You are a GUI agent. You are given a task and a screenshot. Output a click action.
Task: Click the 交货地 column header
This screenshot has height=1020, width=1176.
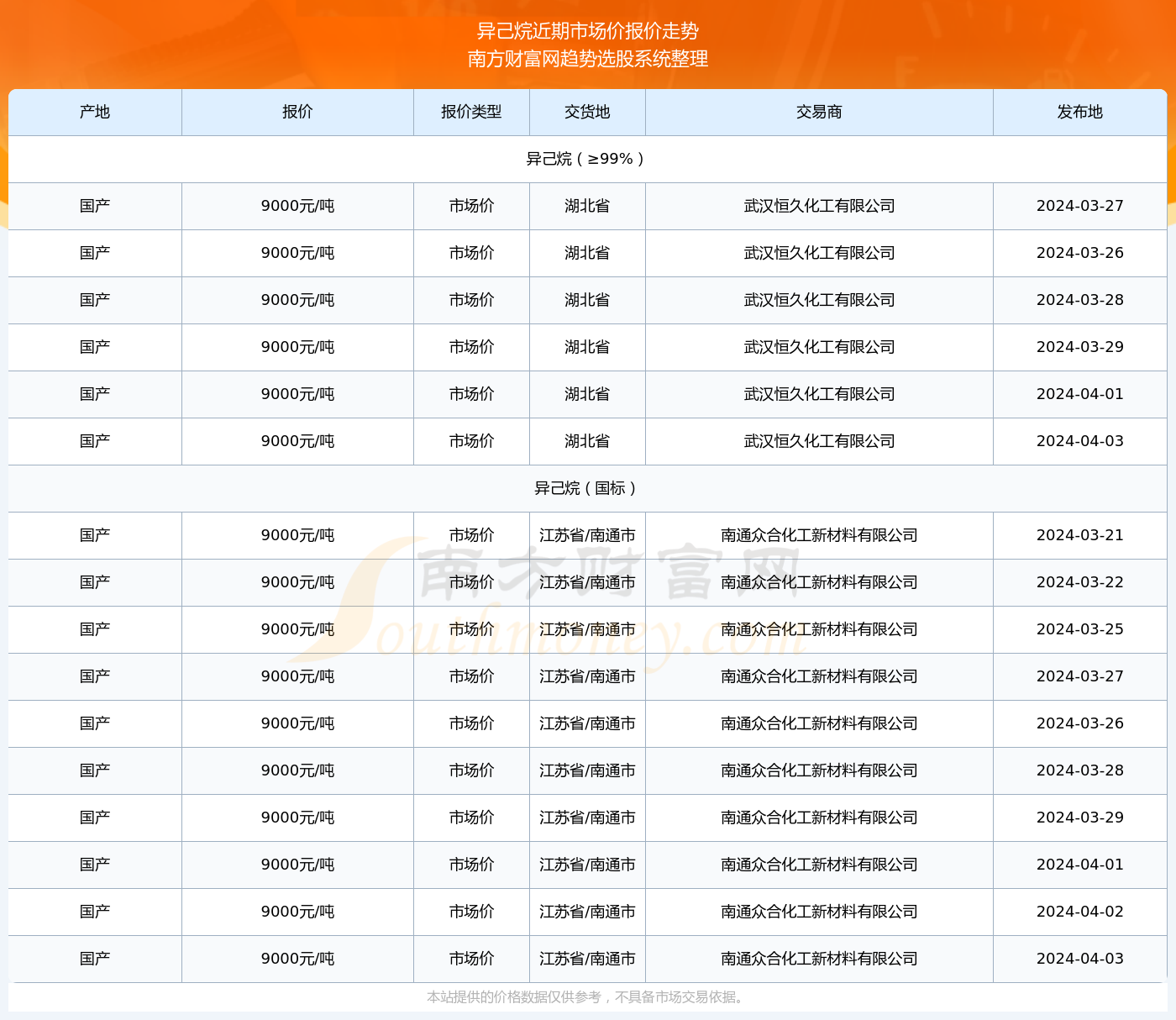click(587, 112)
